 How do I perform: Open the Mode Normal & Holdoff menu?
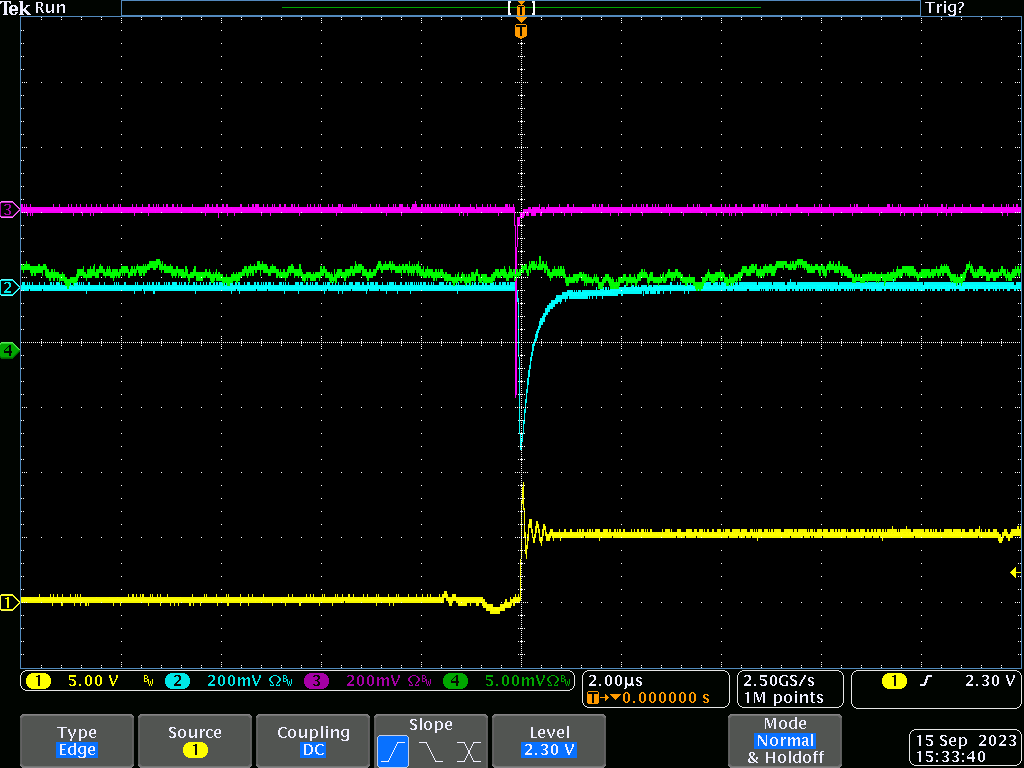785,741
